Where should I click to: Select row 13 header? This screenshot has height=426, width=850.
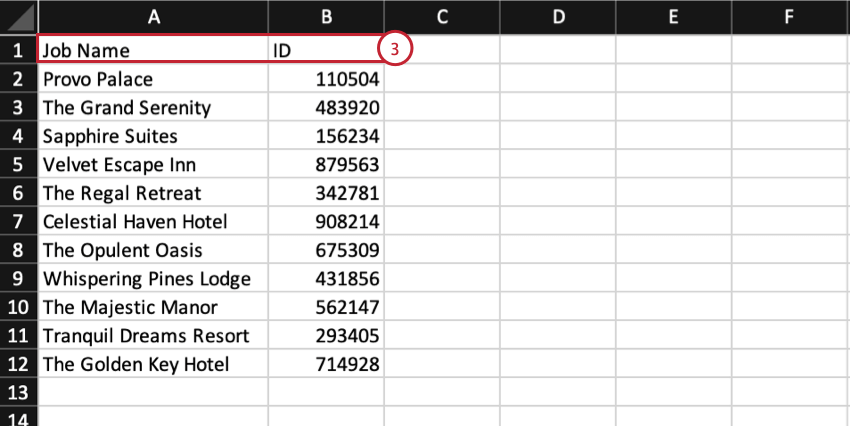coord(19,392)
